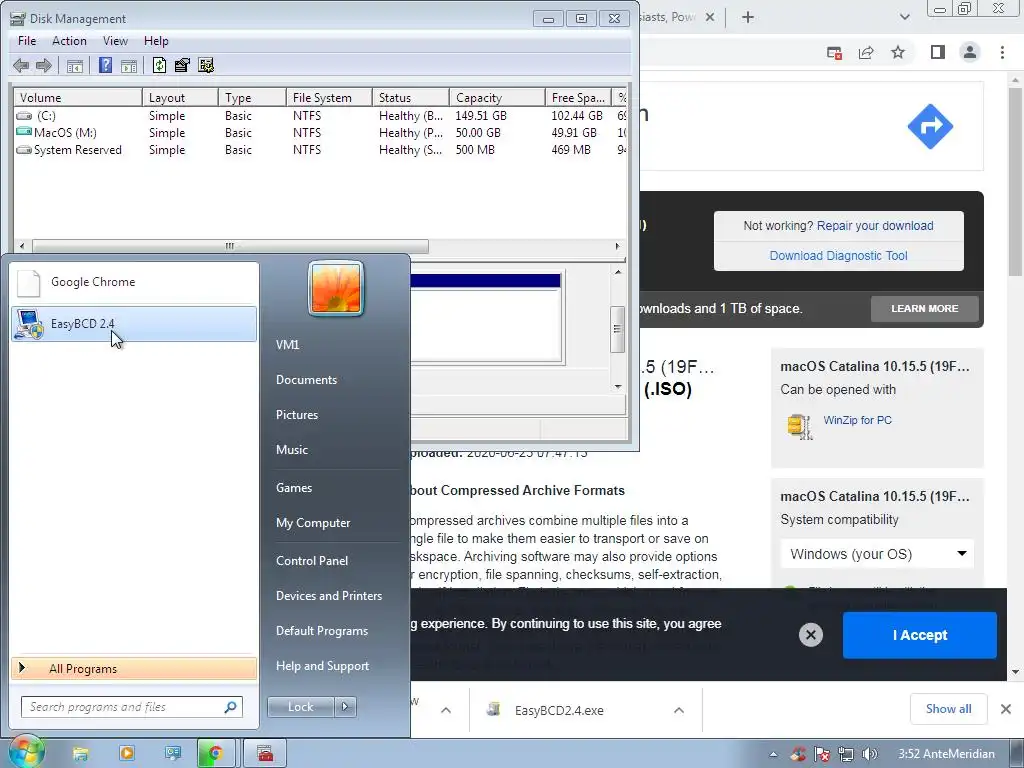Click the Action Center flag tray icon
Screen dimensions: 1024x768
click(x=822, y=754)
